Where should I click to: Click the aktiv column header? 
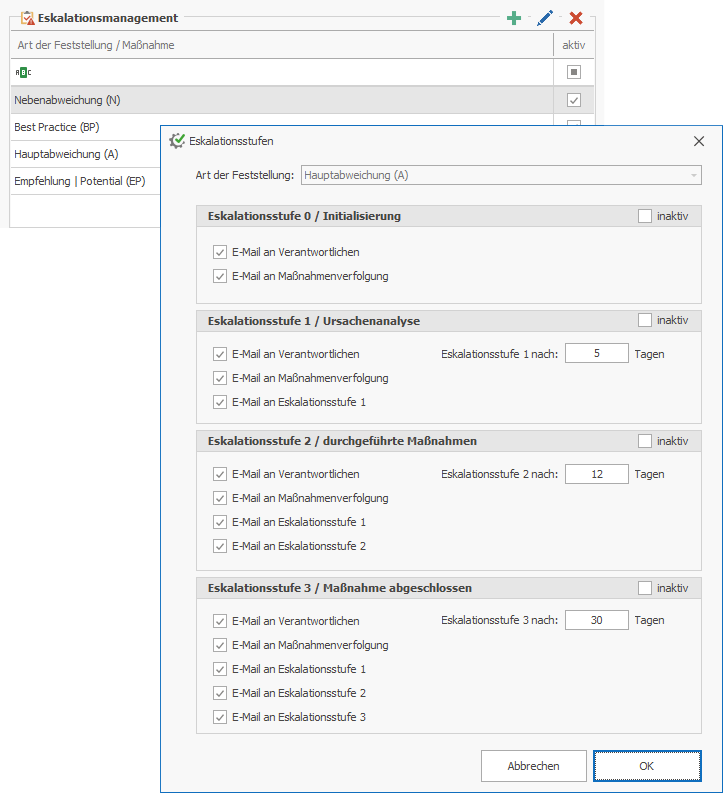(574, 45)
